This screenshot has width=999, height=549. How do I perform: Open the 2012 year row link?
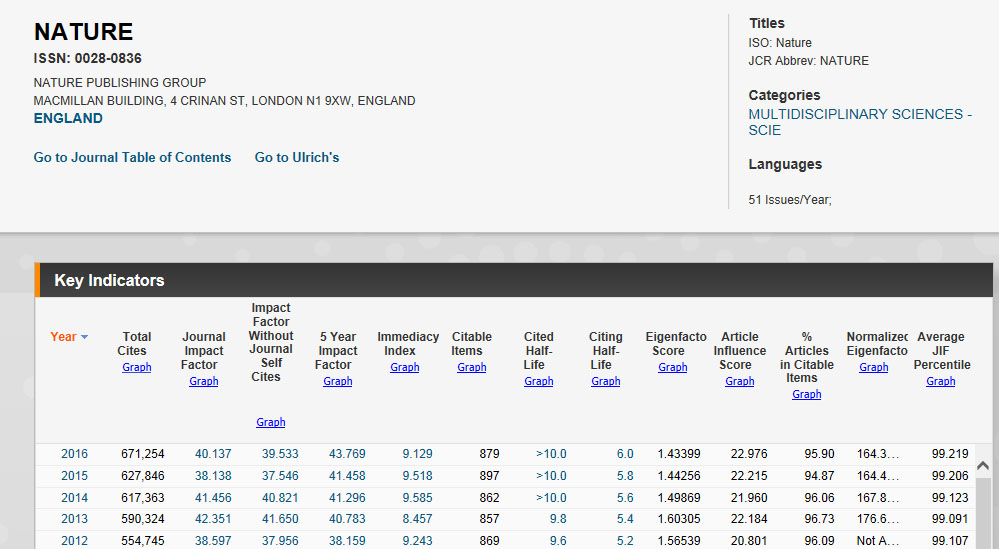pyautogui.click(x=75, y=541)
